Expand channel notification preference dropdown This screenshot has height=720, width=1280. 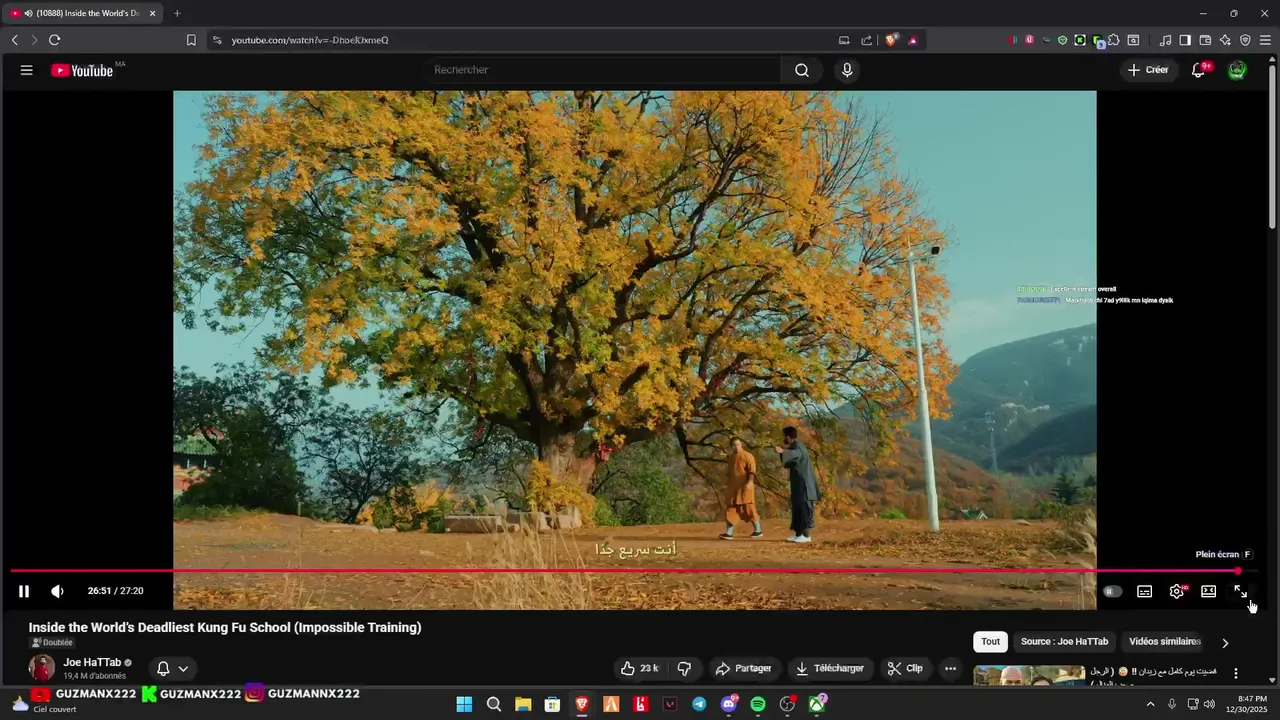[x=183, y=669]
